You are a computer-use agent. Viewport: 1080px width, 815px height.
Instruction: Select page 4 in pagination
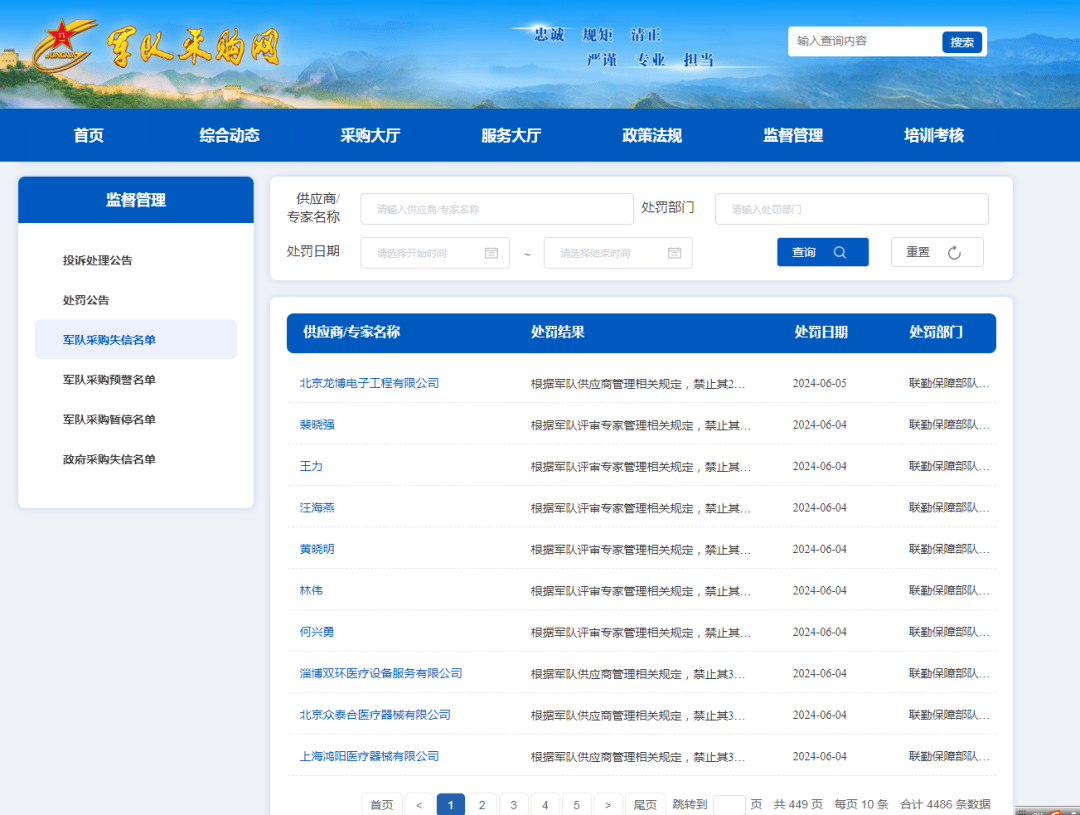click(x=545, y=805)
